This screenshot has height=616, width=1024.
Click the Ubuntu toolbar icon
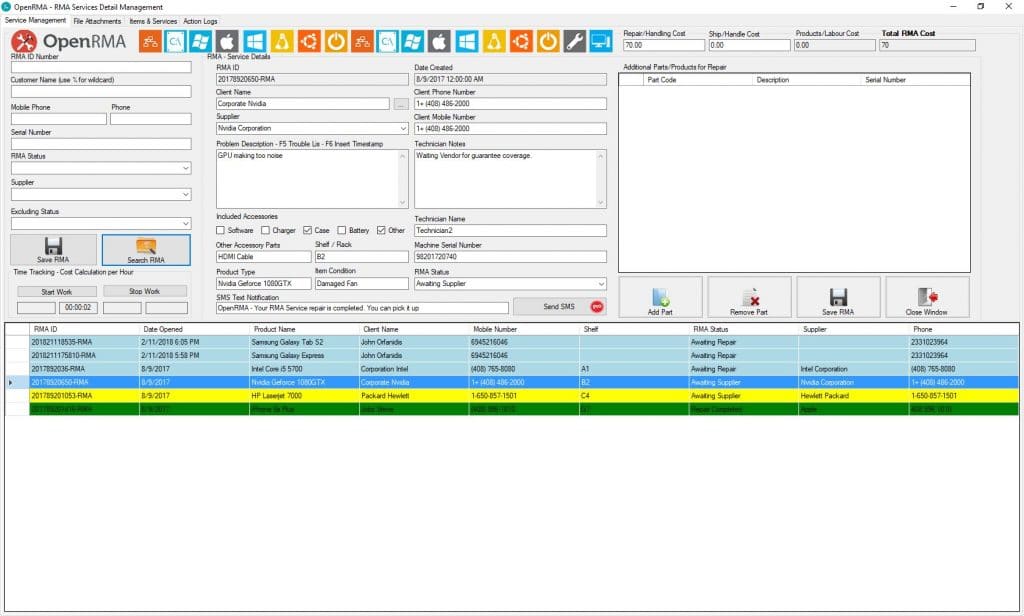[307, 42]
